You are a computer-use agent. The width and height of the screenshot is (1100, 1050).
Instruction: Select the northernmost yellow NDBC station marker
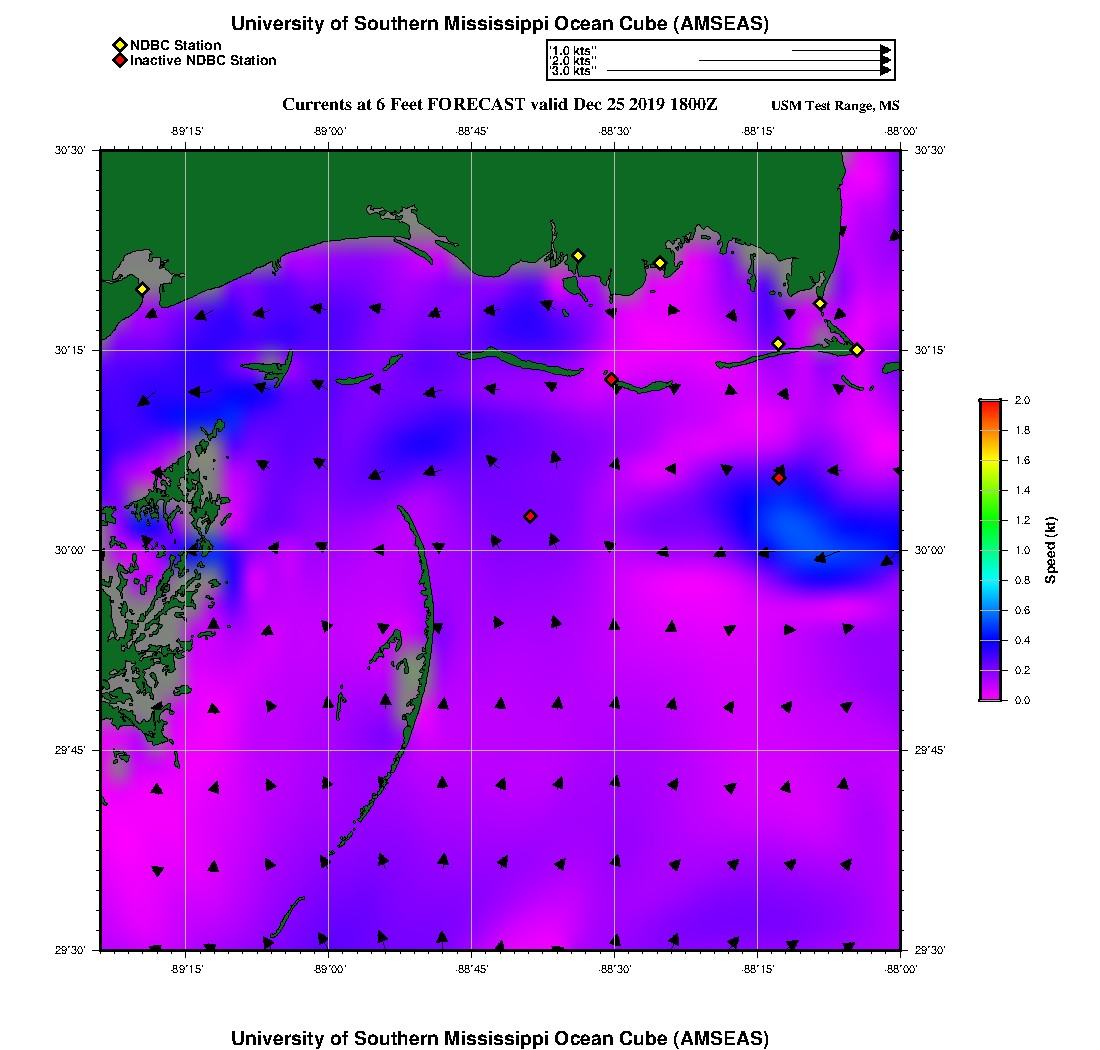click(x=578, y=256)
